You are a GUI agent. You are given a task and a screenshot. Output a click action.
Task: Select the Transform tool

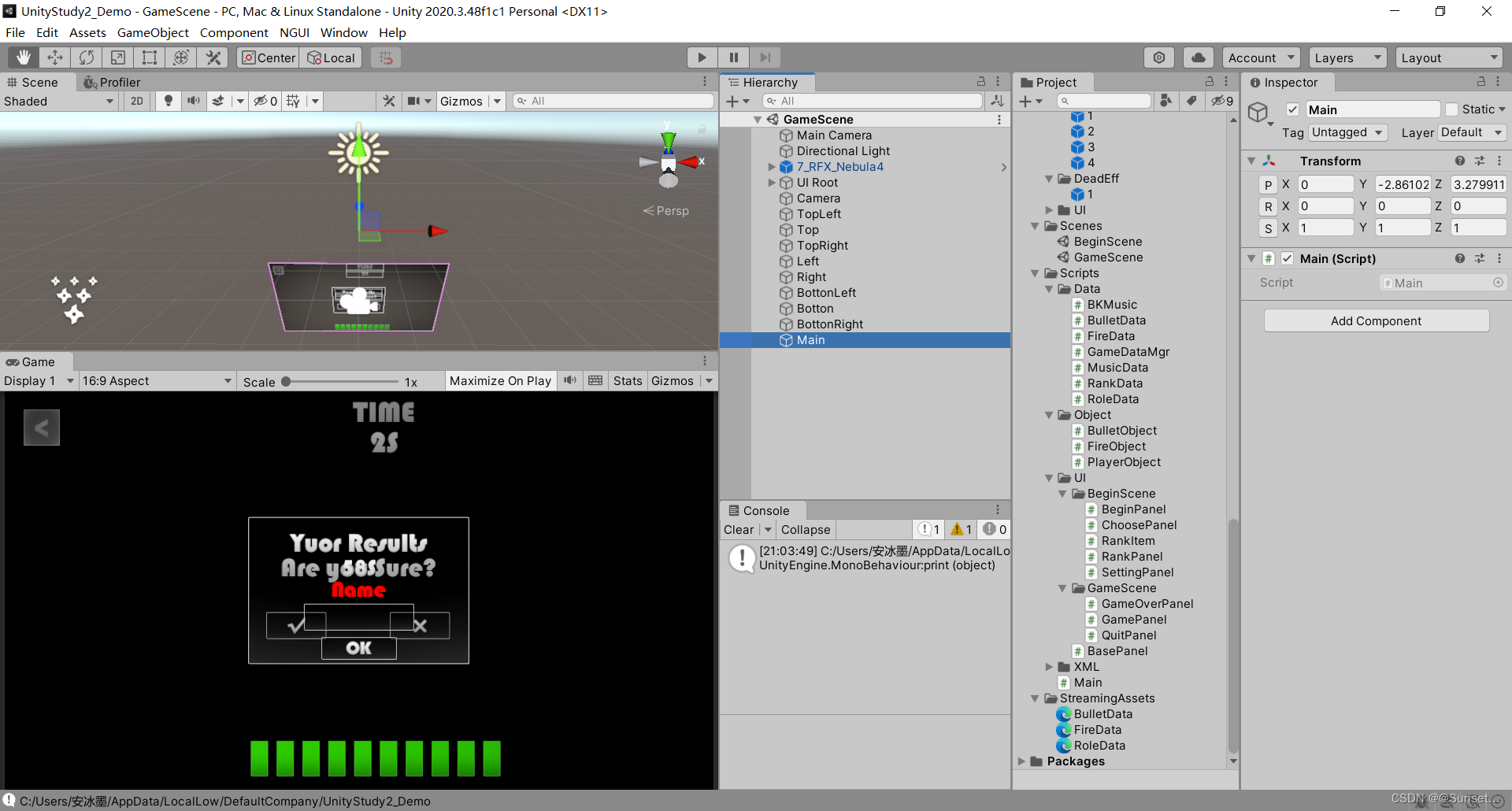(181, 57)
